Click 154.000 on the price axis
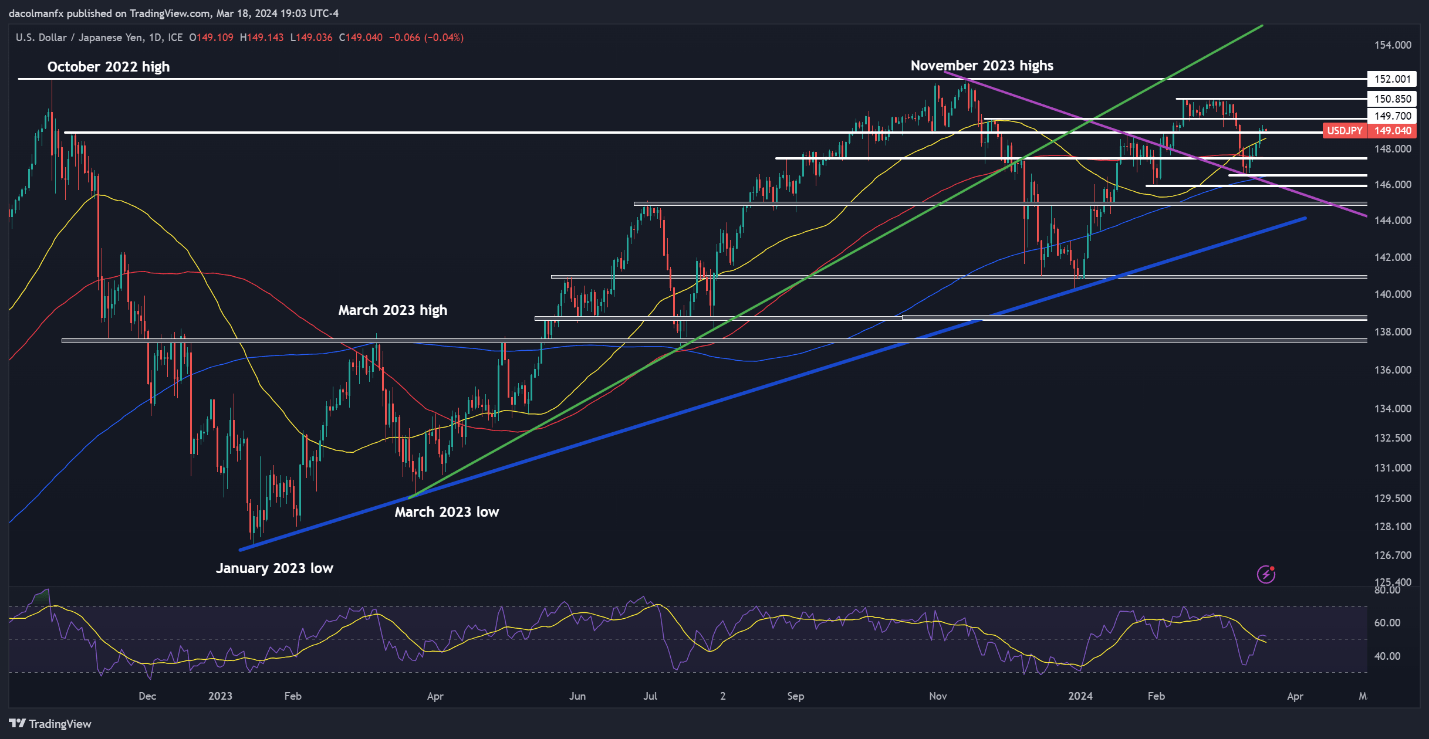 [1391, 46]
